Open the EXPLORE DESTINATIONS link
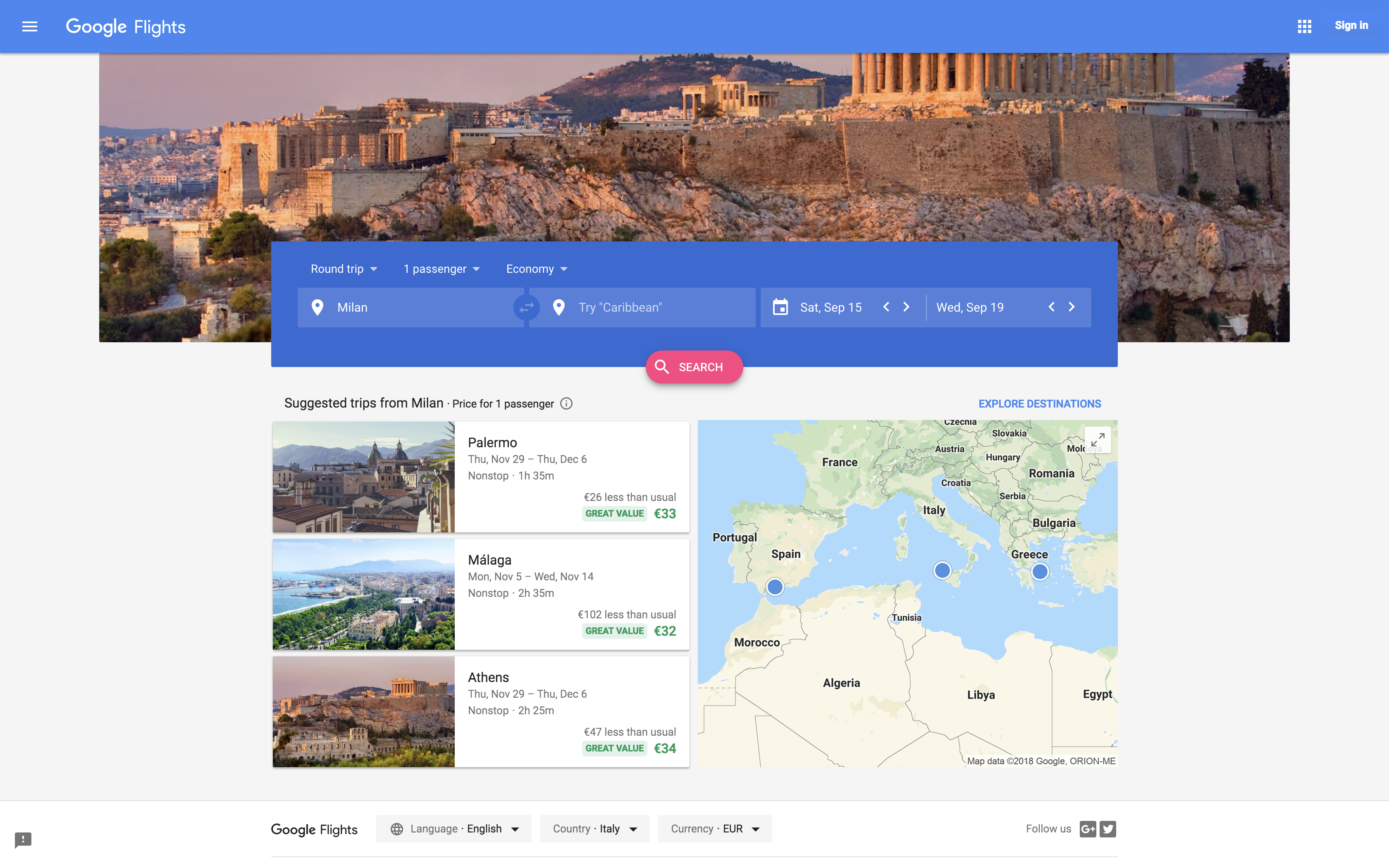1389x868 pixels. pos(1039,403)
